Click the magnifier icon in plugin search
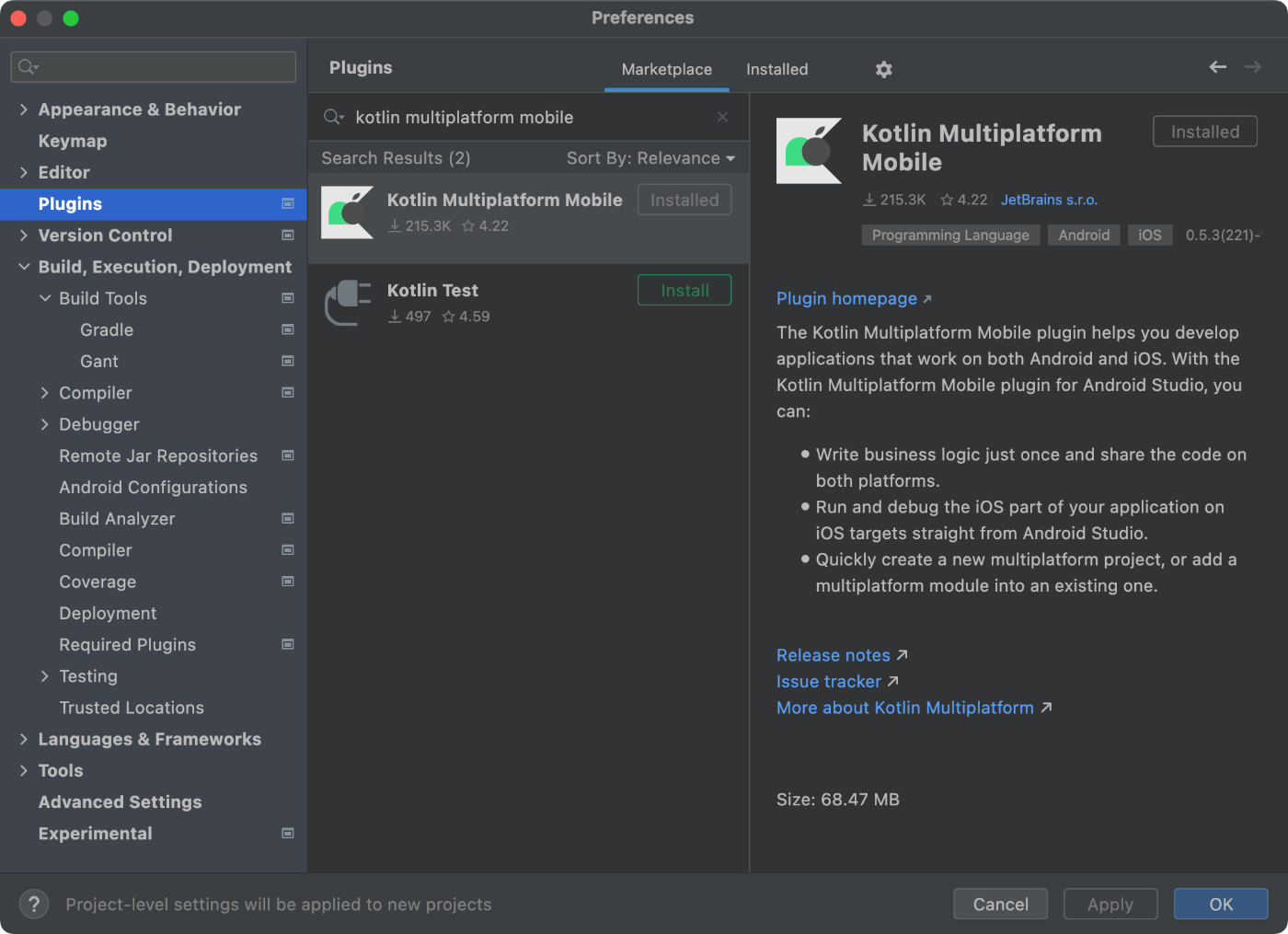The height and width of the screenshot is (934, 1288). (x=333, y=117)
